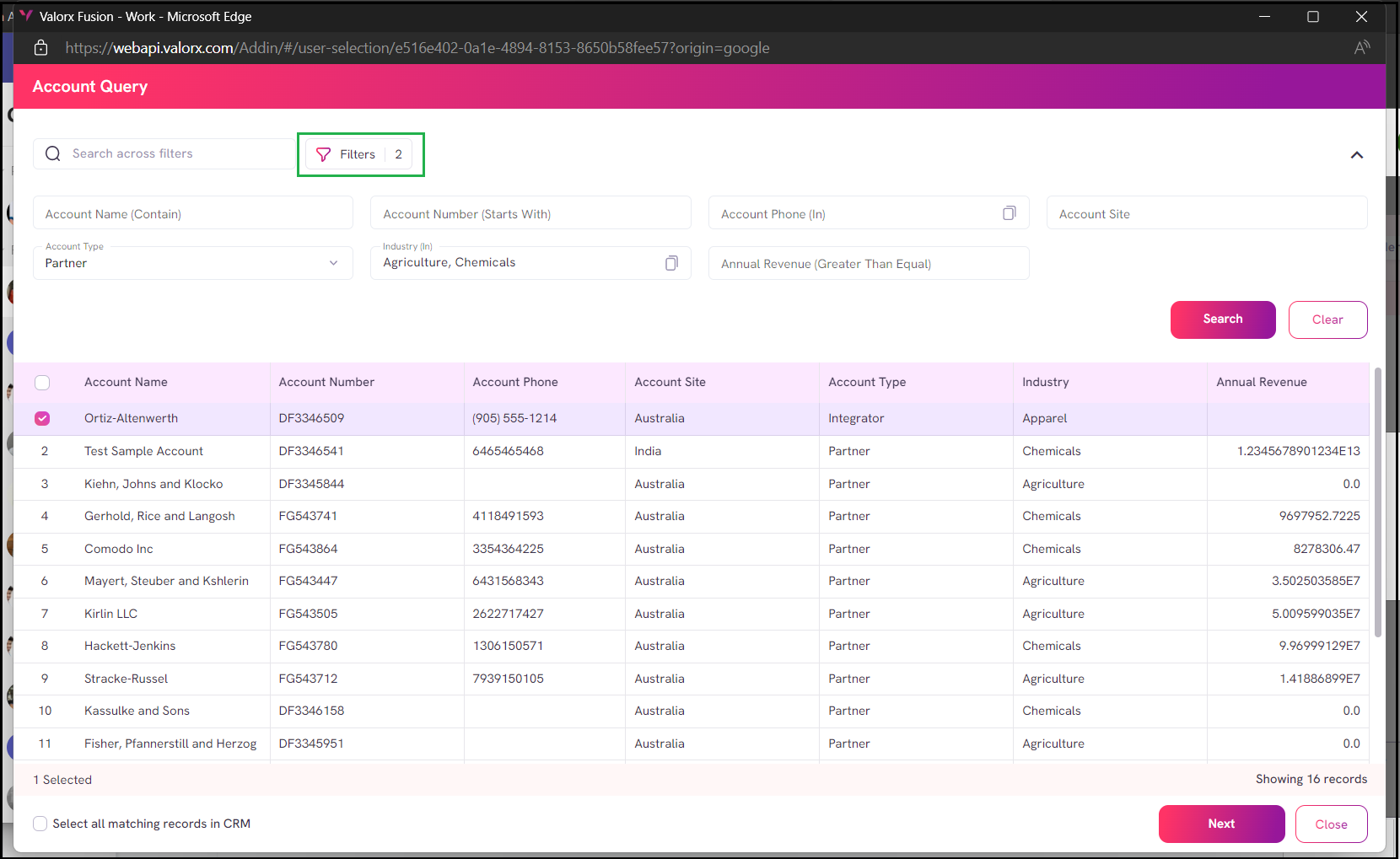Collapse the filter panel with chevron

click(1356, 155)
